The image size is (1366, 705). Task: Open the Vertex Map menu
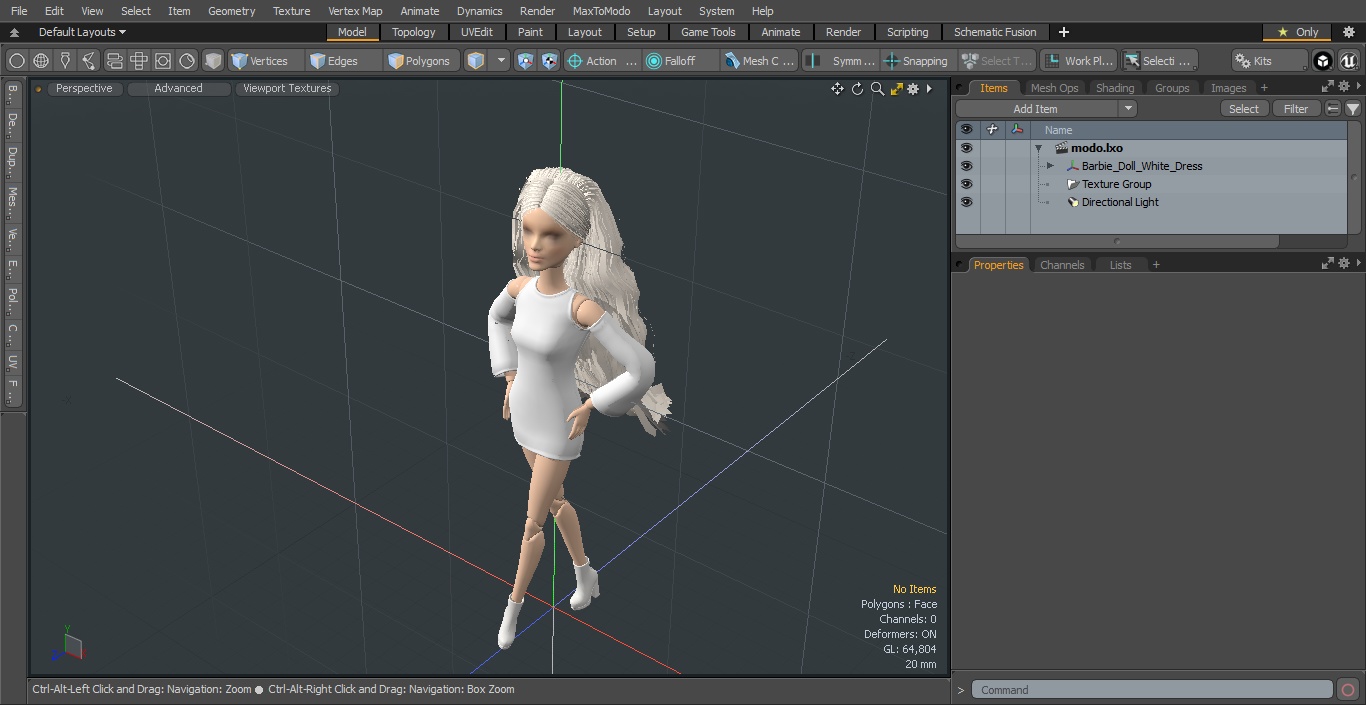point(355,11)
